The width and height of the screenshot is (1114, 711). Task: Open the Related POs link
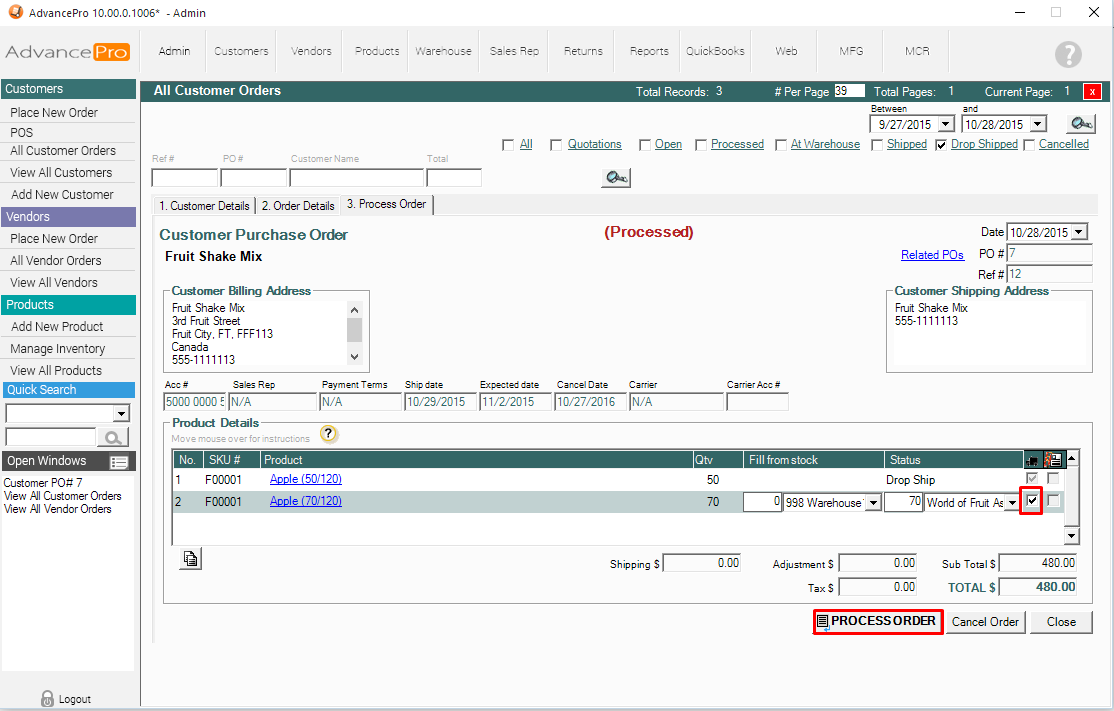(932, 255)
